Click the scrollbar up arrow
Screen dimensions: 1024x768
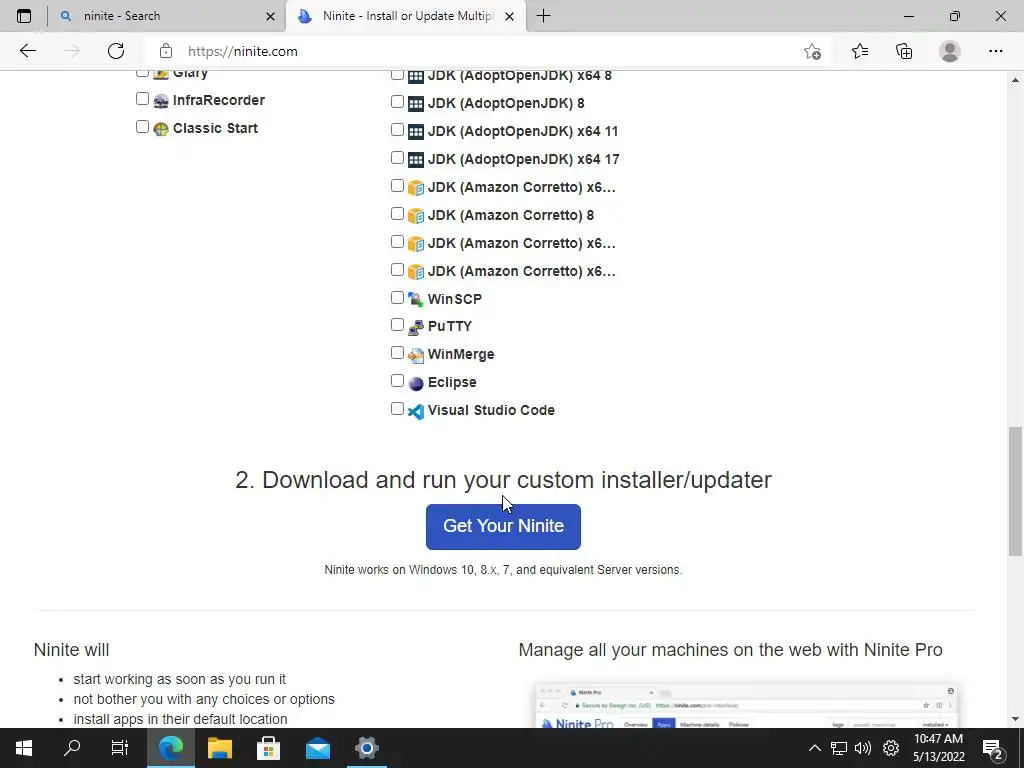(1015, 80)
